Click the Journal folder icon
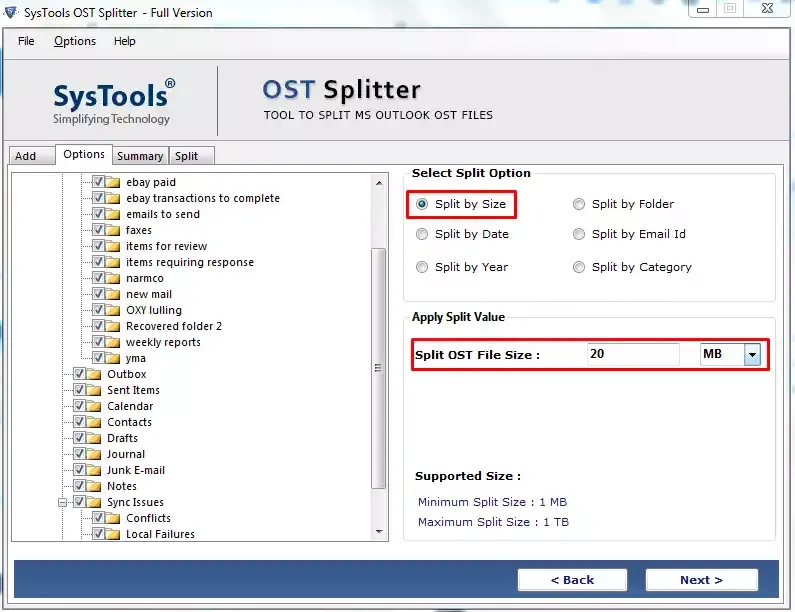Viewport: 795px width, 612px height. pyautogui.click(x=94, y=454)
